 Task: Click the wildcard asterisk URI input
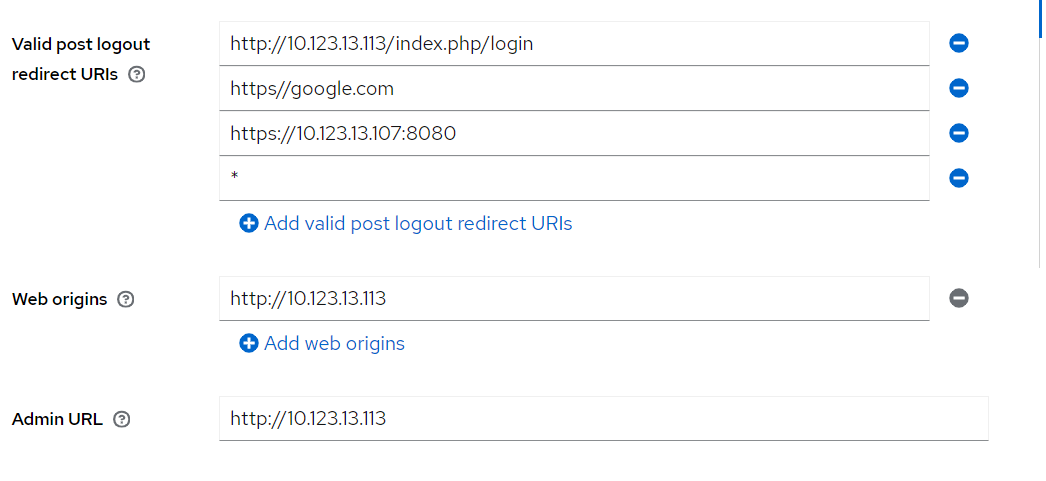573,178
